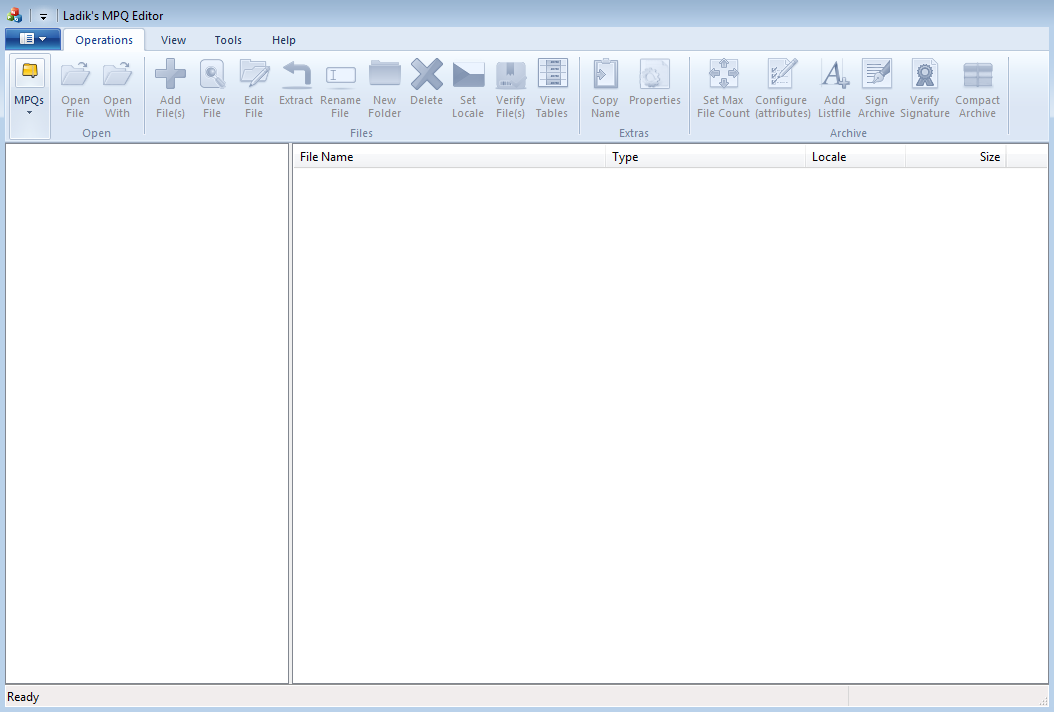
Task: Expand the quick access toolbar customize arrow
Action: tap(43, 16)
